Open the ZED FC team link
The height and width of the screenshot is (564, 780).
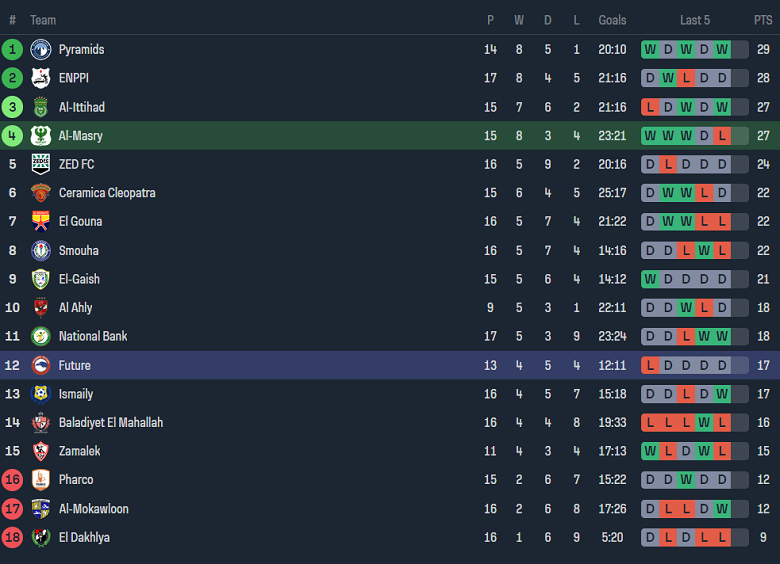point(76,164)
